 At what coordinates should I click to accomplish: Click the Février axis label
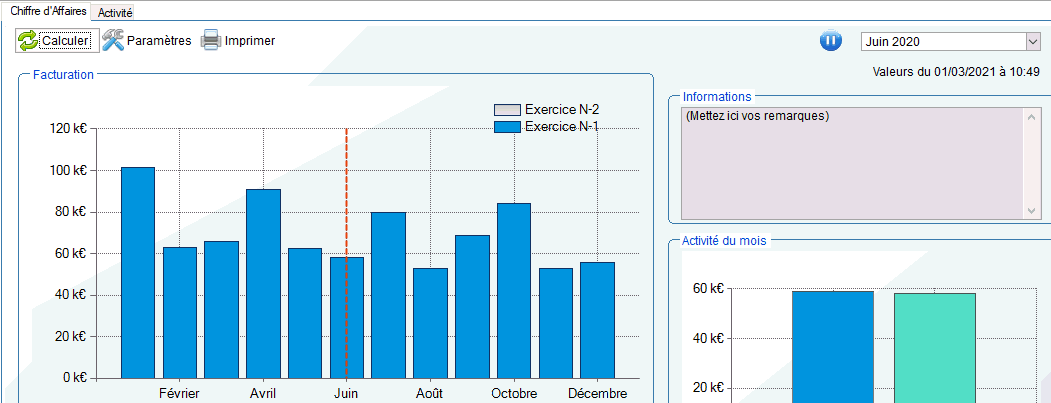click(x=179, y=394)
